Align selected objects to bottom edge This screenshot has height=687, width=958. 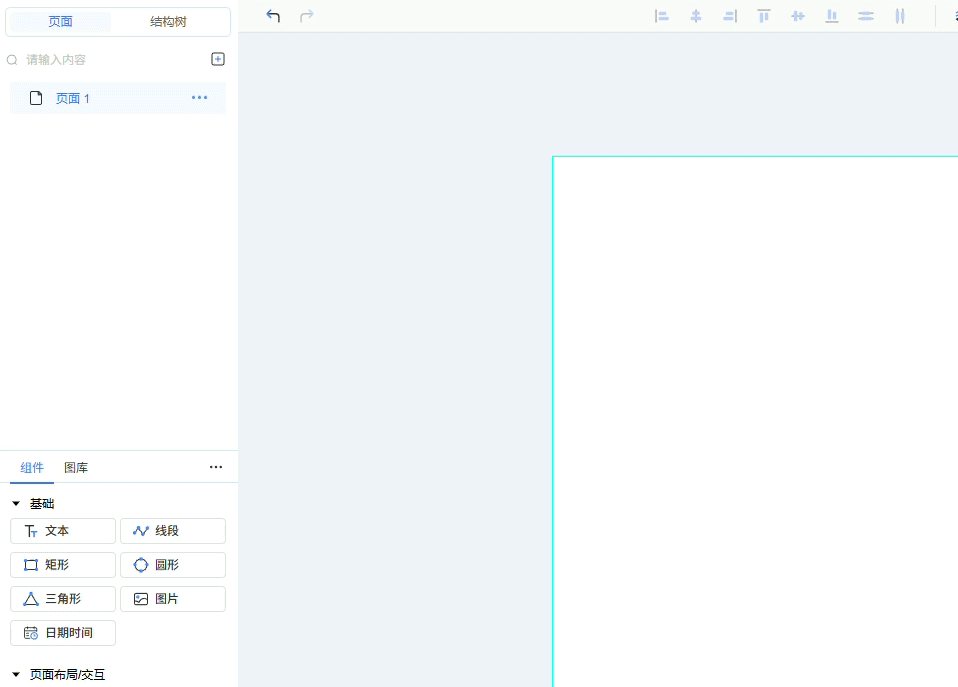[x=832, y=16]
